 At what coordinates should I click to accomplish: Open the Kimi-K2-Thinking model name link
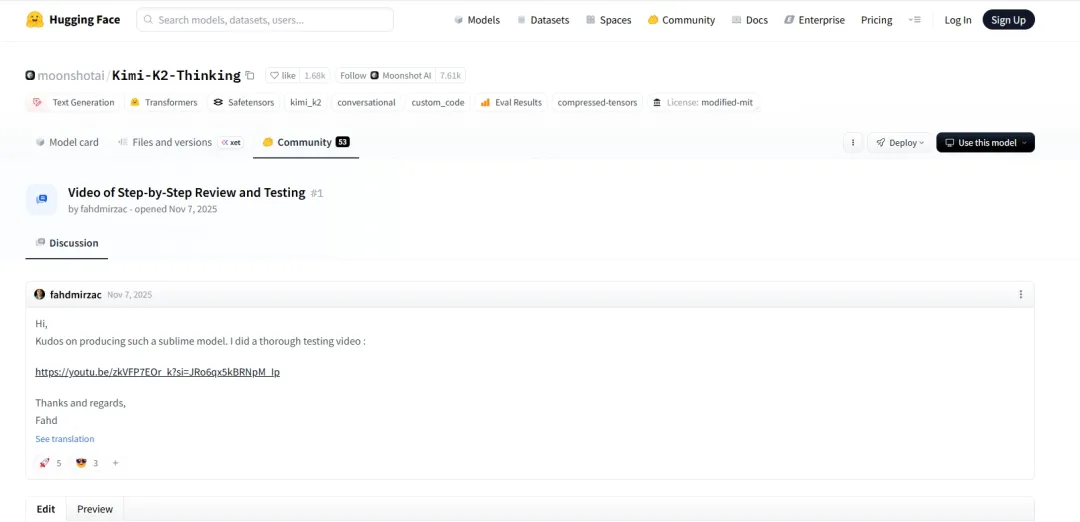[x=176, y=76]
